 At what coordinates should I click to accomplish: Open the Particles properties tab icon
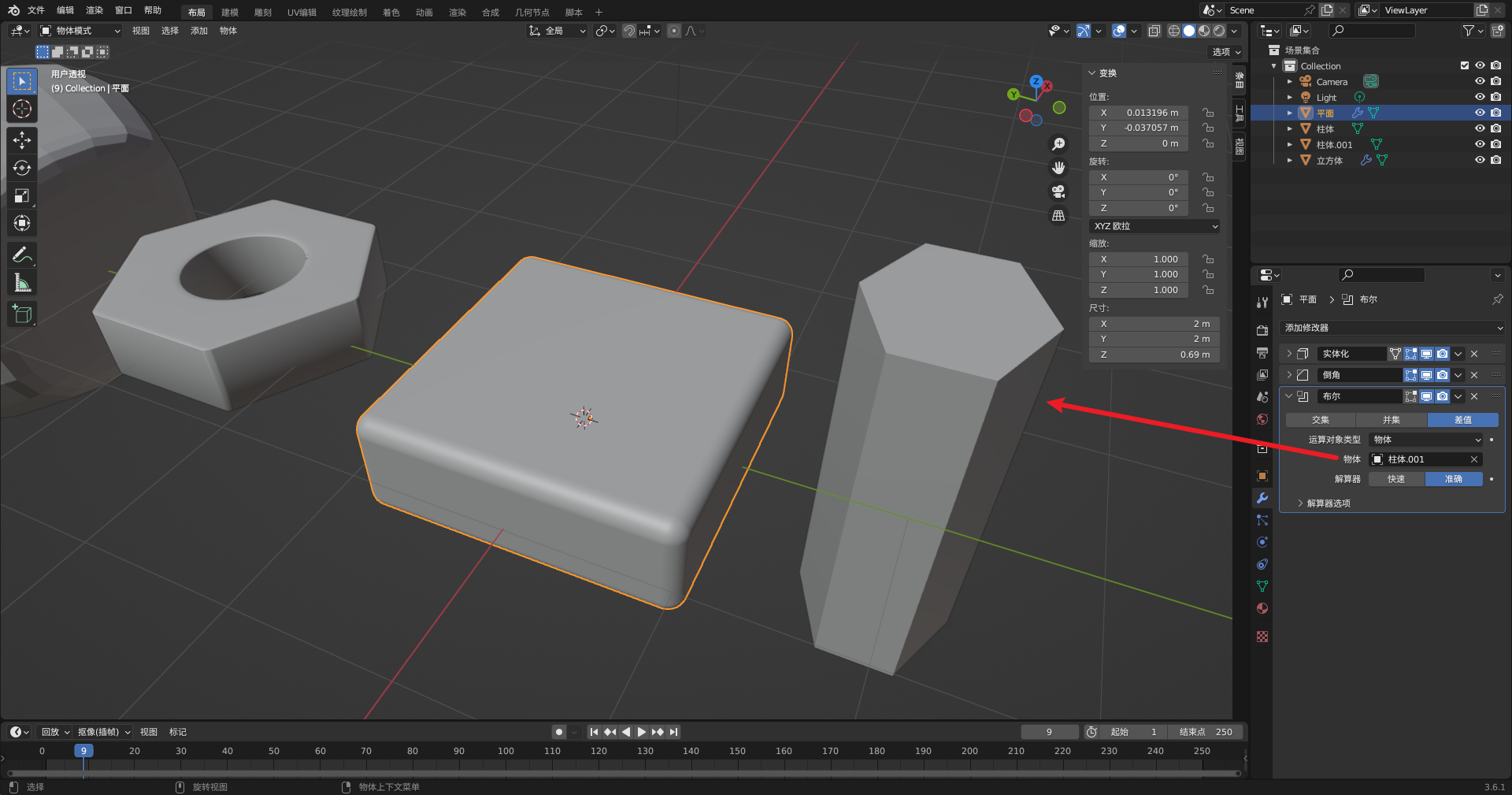1262,520
